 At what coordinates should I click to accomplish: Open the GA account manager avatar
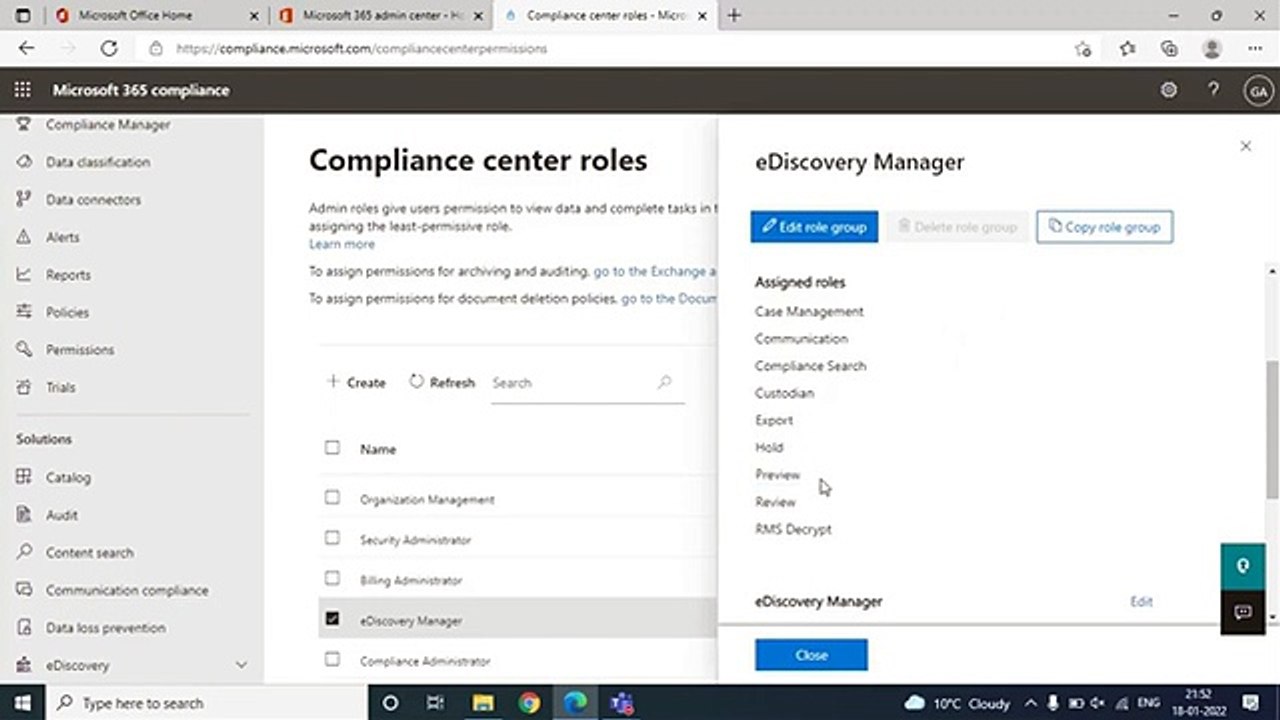tap(1257, 91)
